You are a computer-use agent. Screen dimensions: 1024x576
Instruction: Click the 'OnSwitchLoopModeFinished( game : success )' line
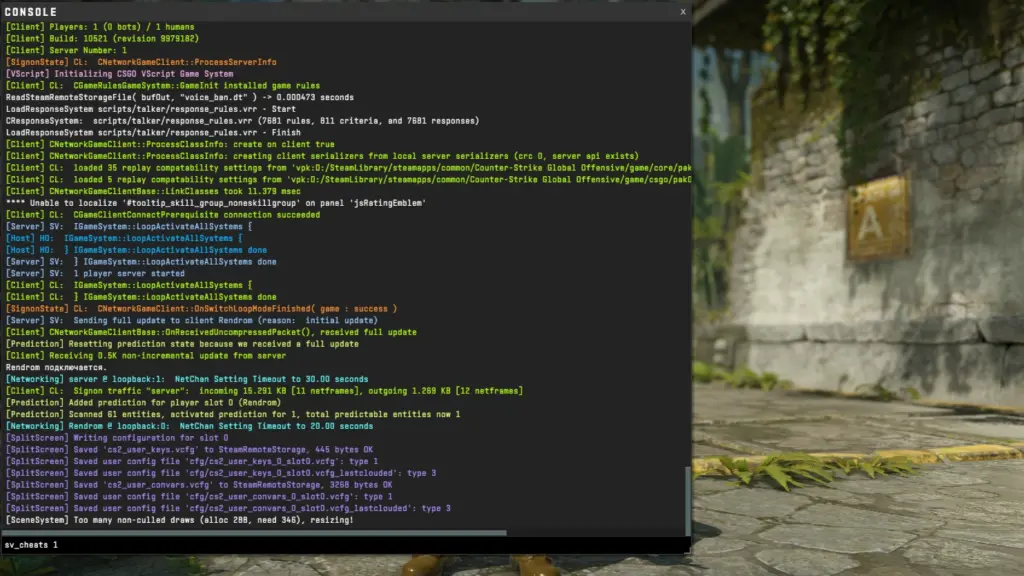coord(201,309)
